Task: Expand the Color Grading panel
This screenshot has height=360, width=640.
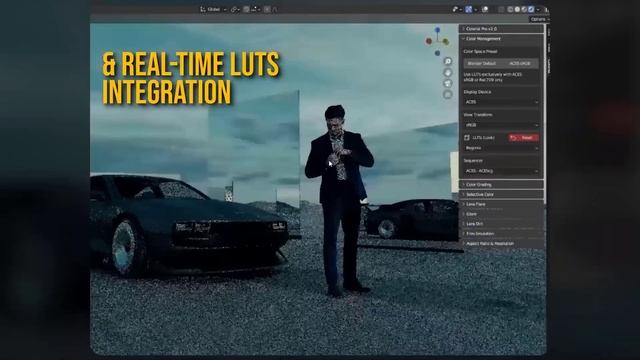Action: click(501, 185)
